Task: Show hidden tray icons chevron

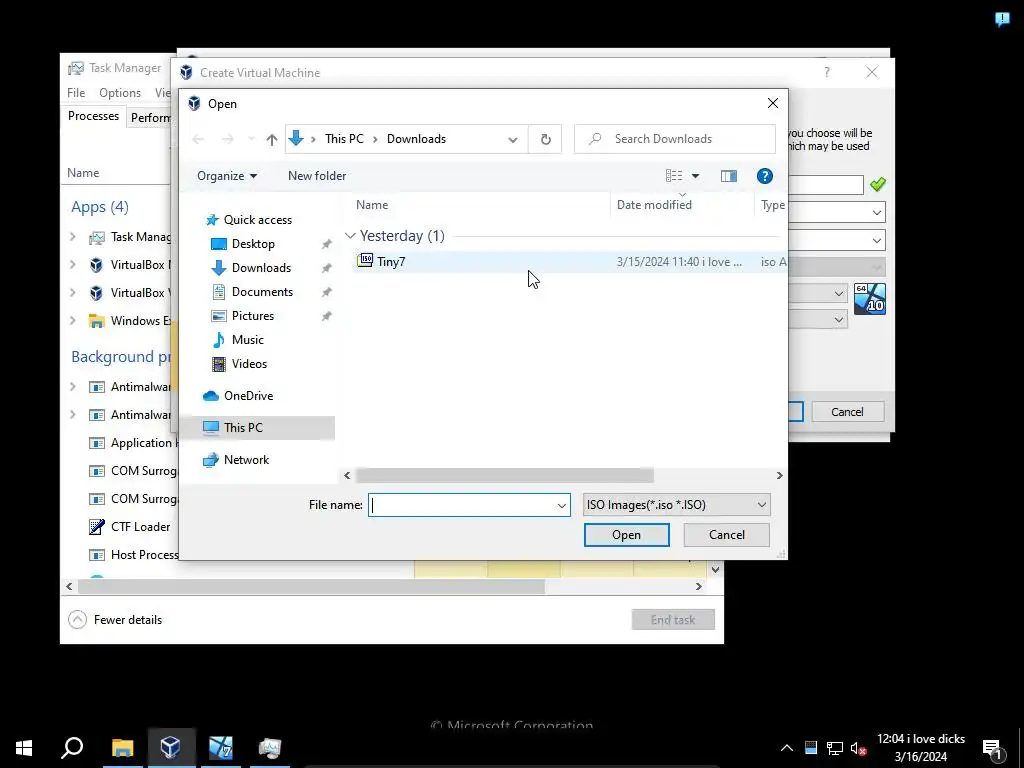Action: click(787, 748)
